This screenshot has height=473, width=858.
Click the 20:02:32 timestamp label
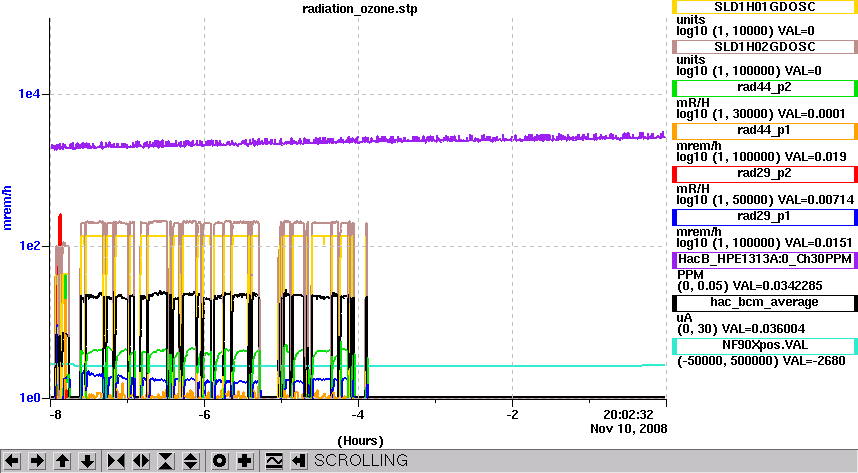(x=628, y=414)
